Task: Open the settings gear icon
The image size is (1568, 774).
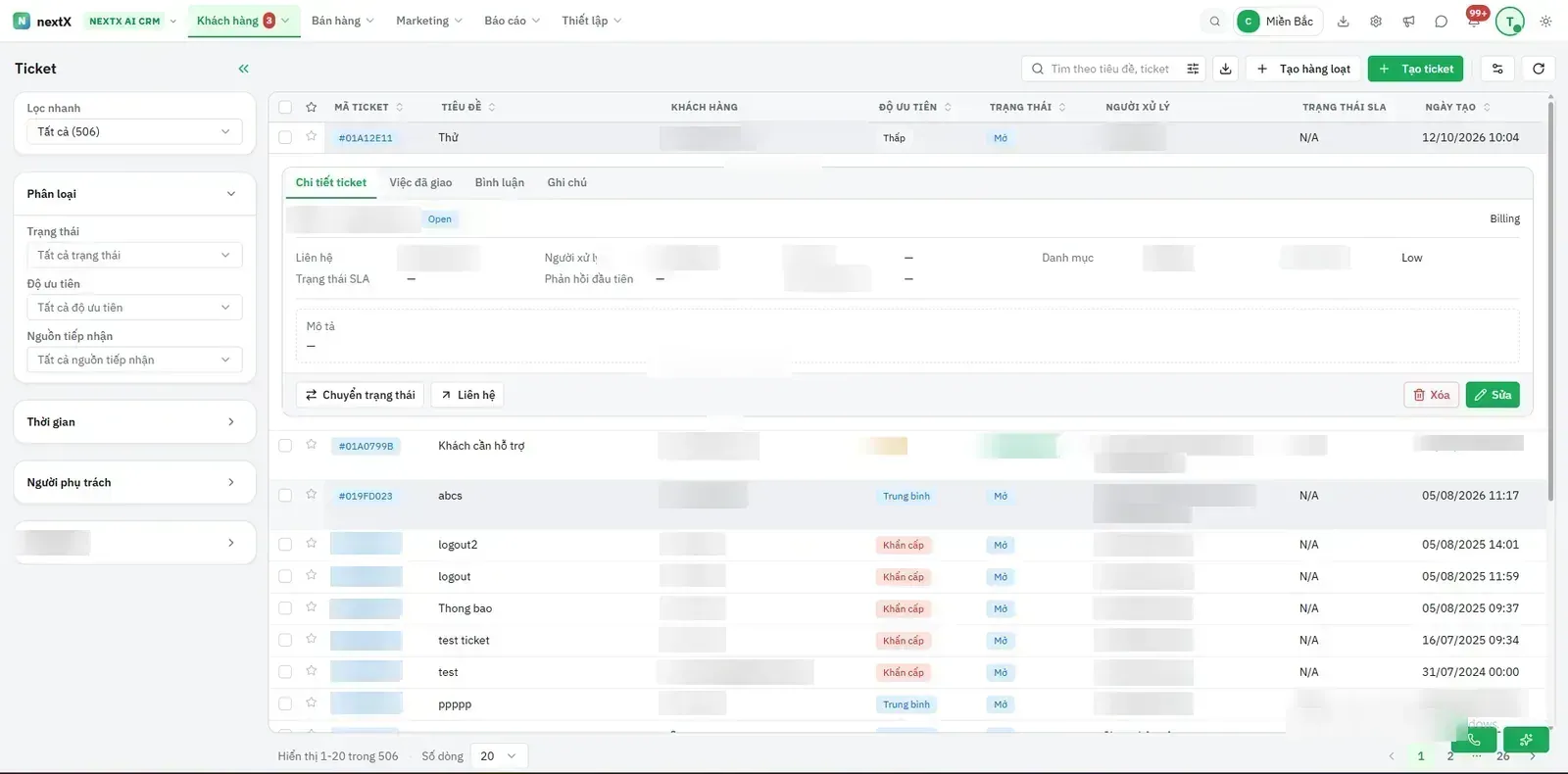Action: tap(1376, 22)
